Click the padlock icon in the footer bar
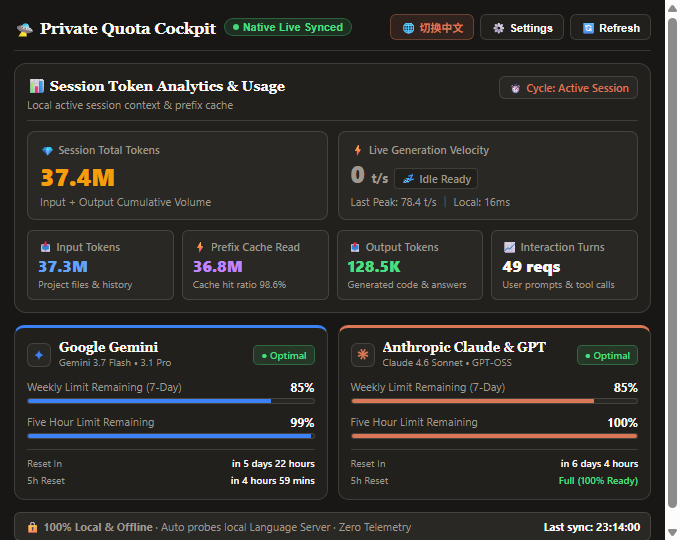This screenshot has height=540, width=680. pyautogui.click(x=33, y=527)
